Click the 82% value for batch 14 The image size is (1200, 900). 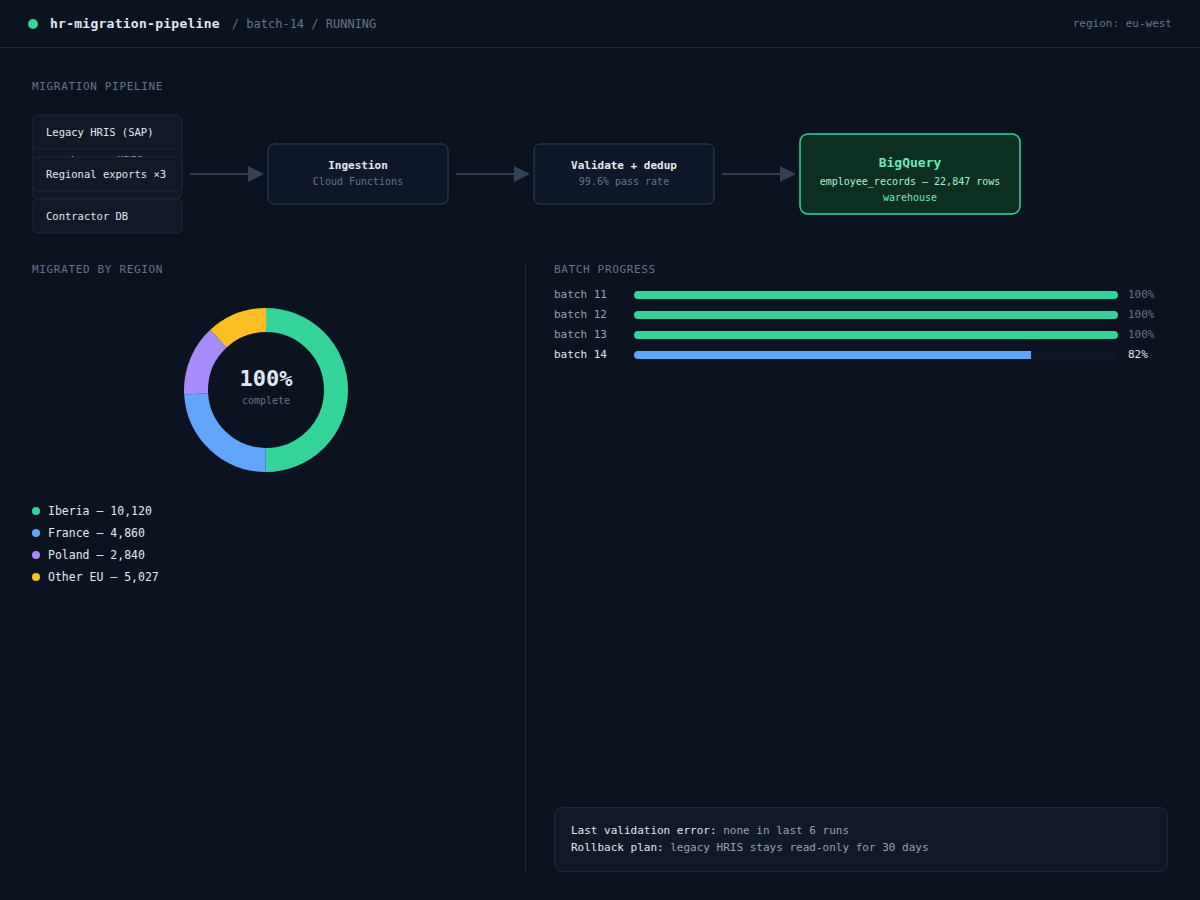point(1138,355)
